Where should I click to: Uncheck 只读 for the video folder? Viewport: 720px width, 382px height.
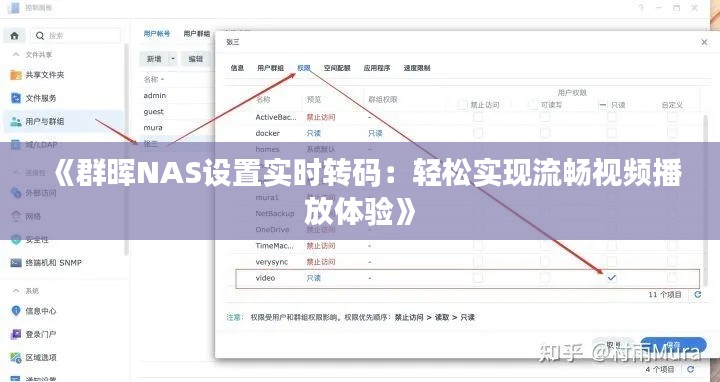click(612, 278)
